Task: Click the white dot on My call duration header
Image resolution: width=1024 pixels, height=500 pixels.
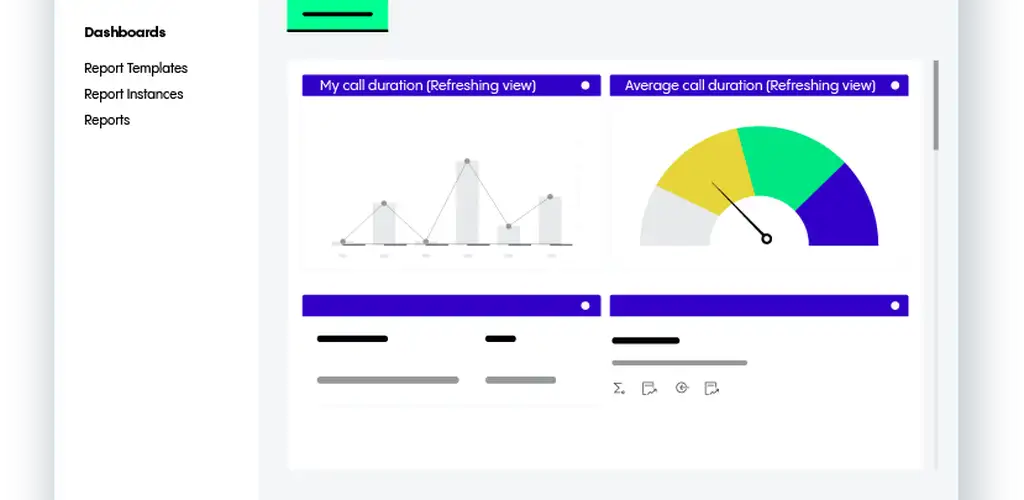Action: [585, 86]
